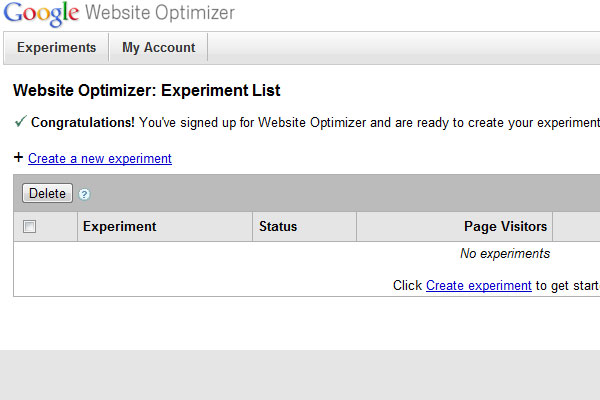The image size is (600, 400).
Task: Sort by the Experiment column header
Action: (x=120, y=227)
